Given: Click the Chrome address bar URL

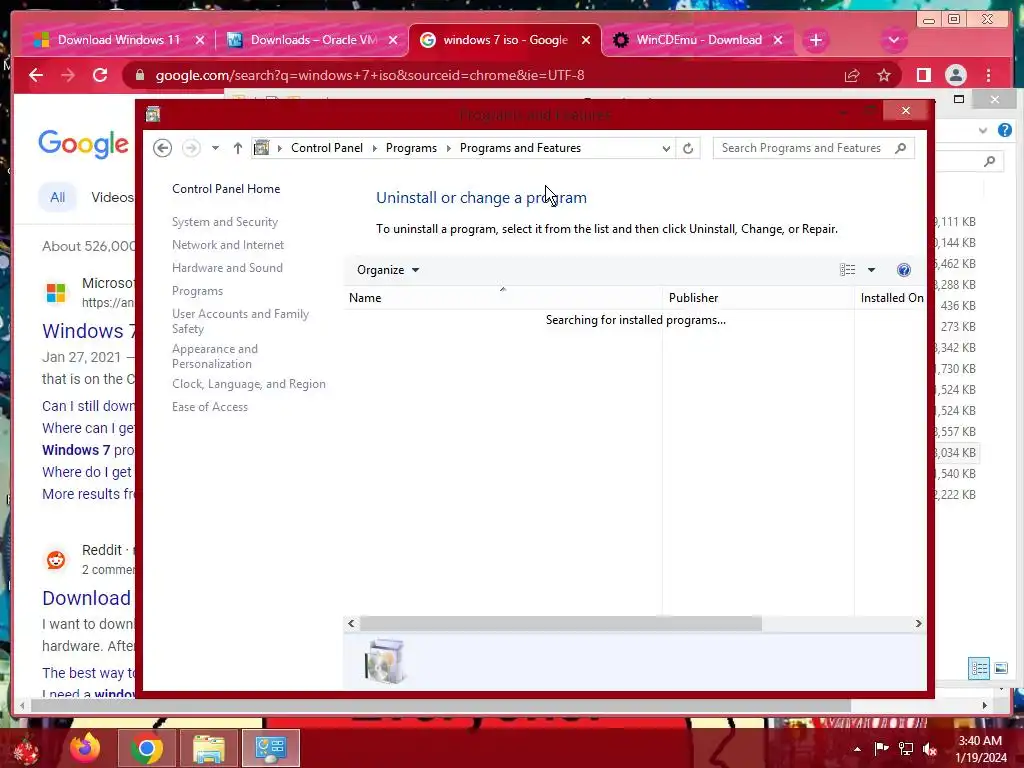Looking at the screenshot, I should [x=370, y=75].
